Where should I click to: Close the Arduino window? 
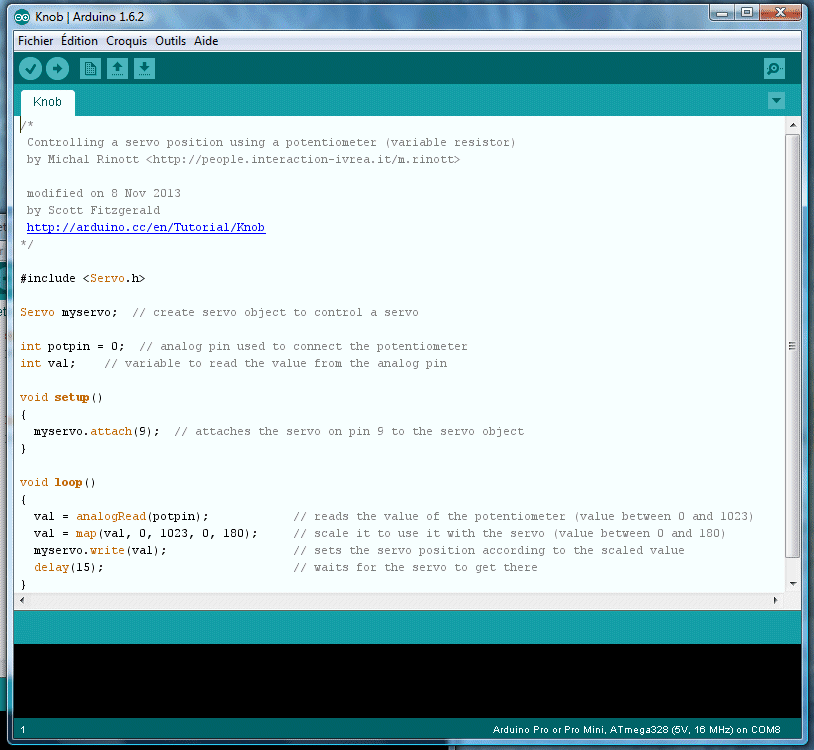point(780,13)
